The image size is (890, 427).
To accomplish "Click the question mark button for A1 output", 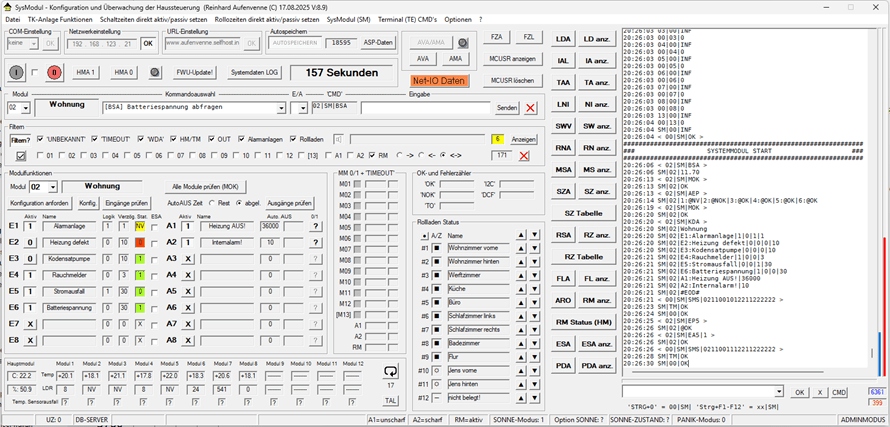I will 315,227.
